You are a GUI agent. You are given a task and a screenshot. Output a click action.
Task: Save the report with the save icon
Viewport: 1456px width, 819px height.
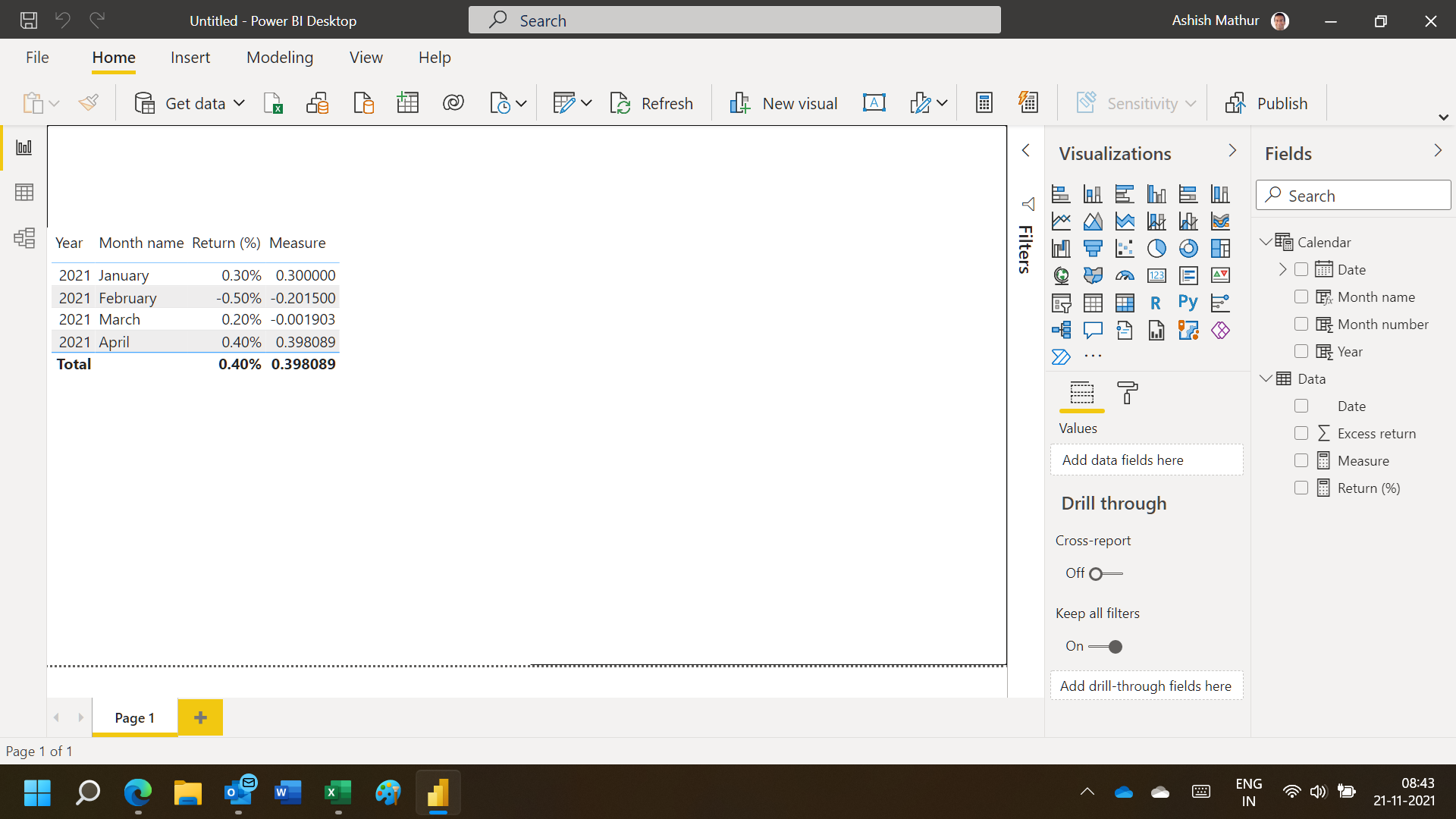[x=29, y=20]
